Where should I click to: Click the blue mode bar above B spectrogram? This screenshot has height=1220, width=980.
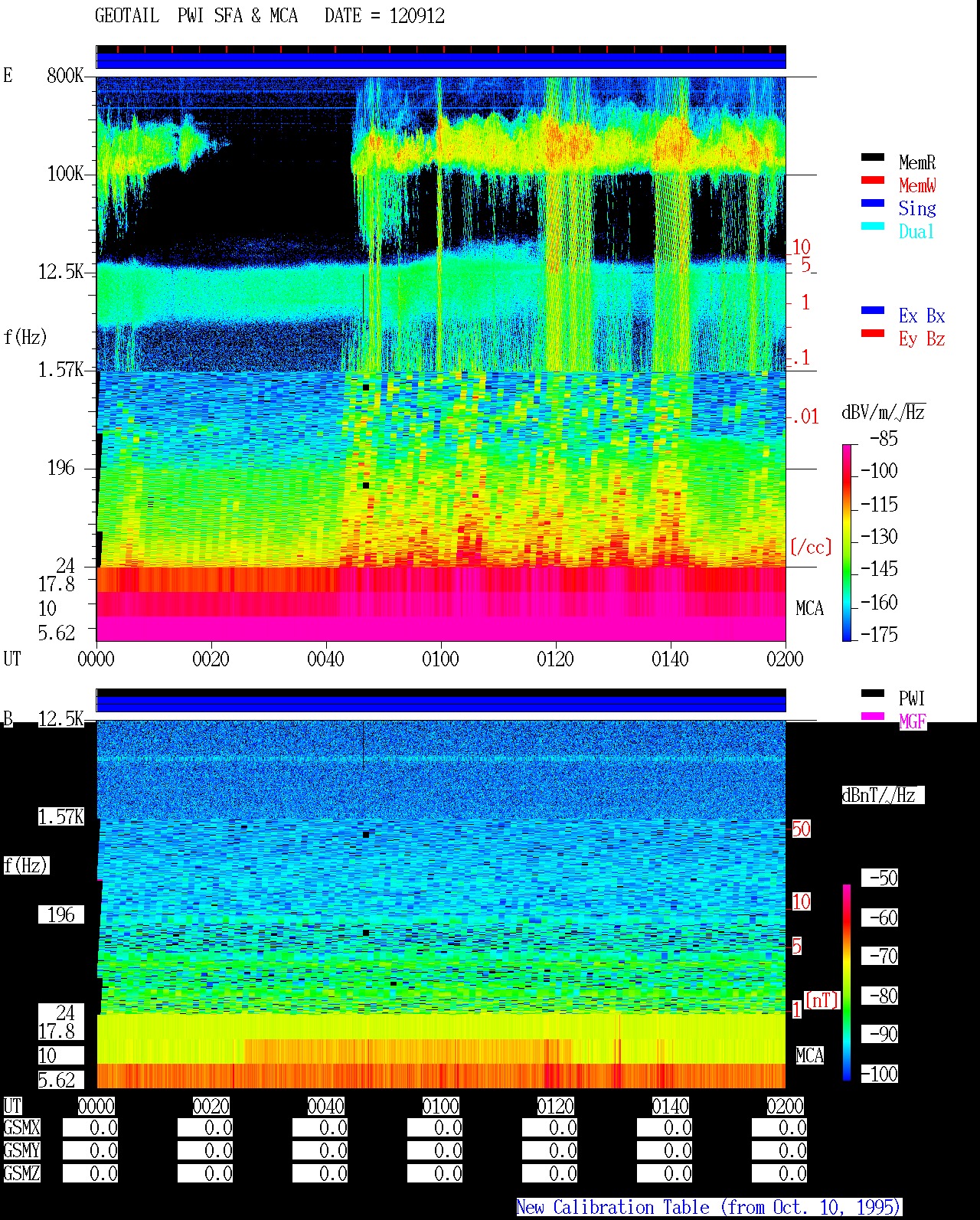441,703
